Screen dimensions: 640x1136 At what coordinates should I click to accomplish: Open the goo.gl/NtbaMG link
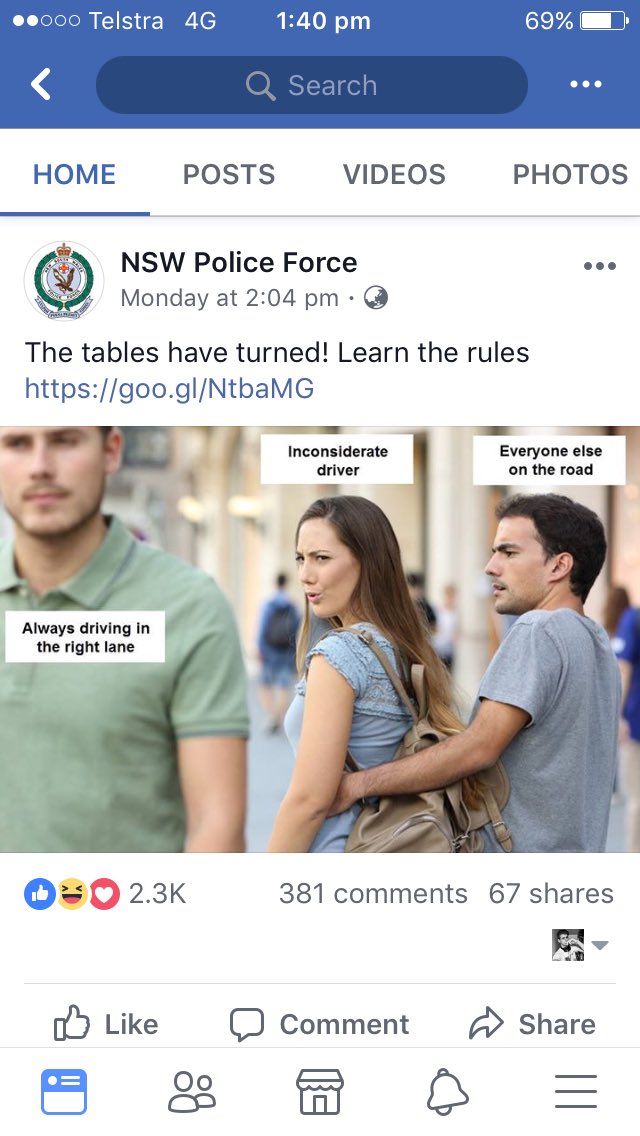[170, 389]
